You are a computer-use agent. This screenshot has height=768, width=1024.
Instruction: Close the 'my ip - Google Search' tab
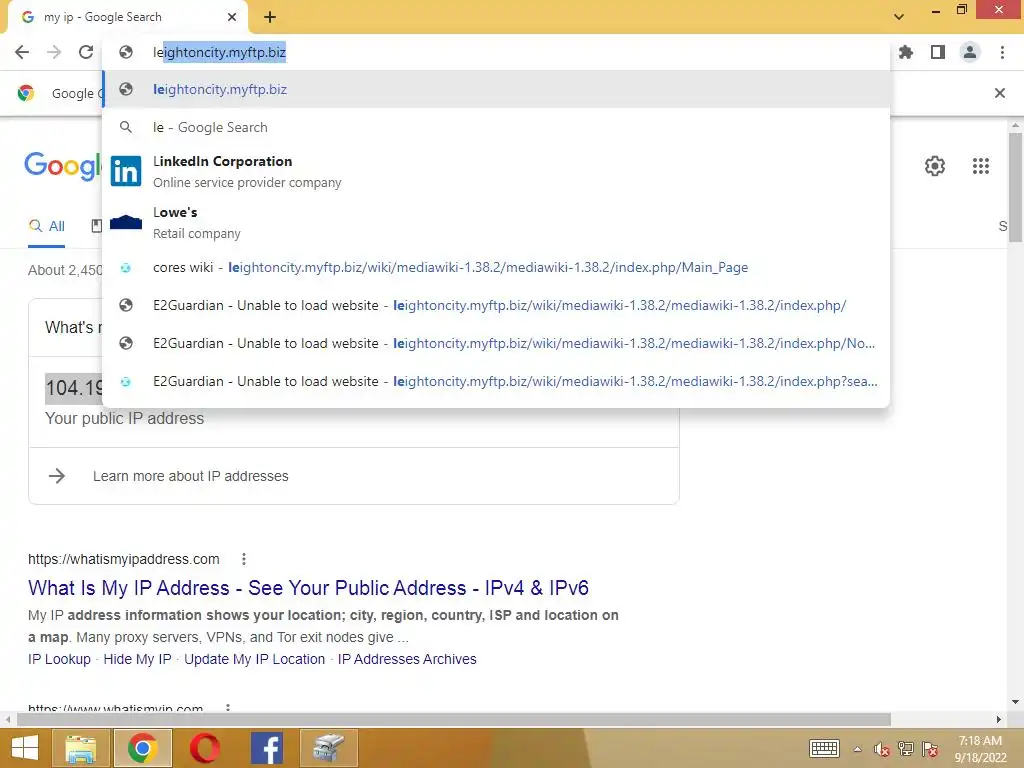tap(232, 17)
